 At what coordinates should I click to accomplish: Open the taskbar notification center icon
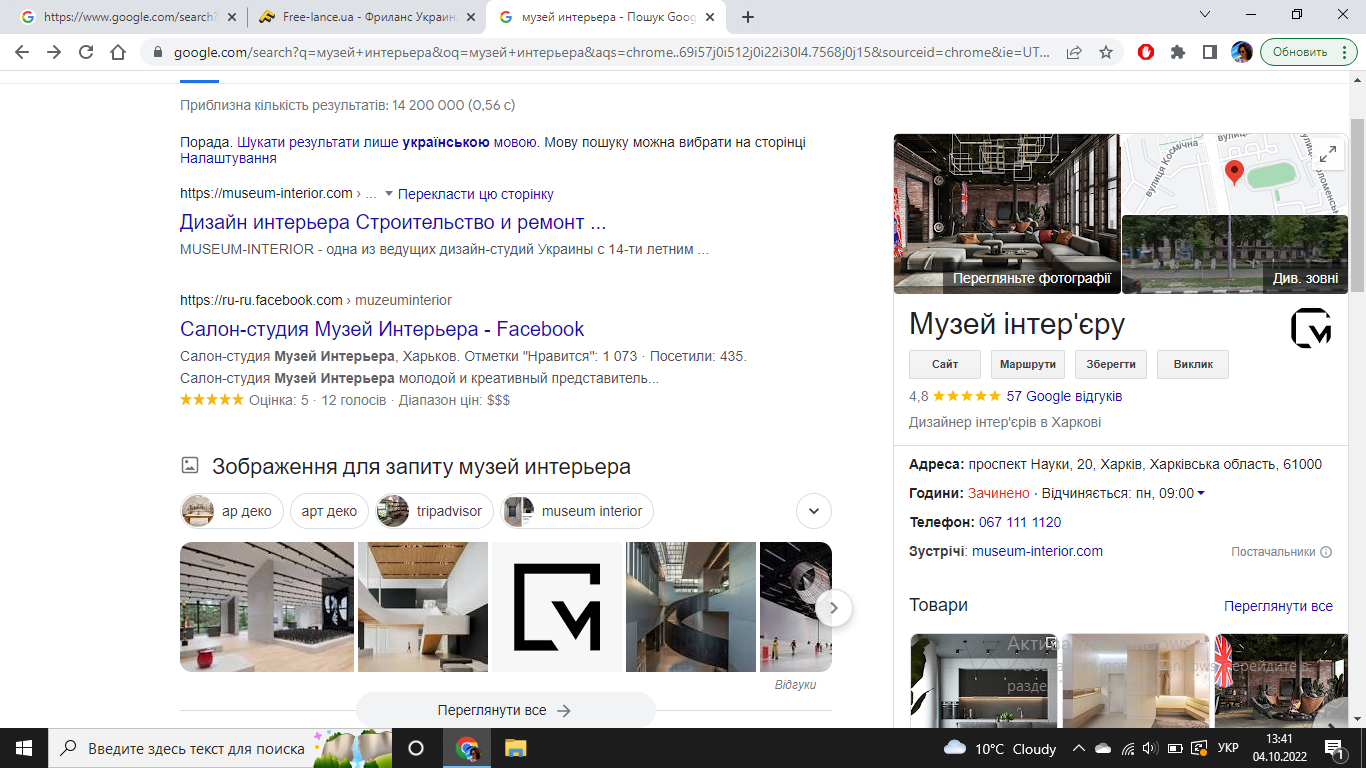pyautogui.click(x=1334, y=748)
